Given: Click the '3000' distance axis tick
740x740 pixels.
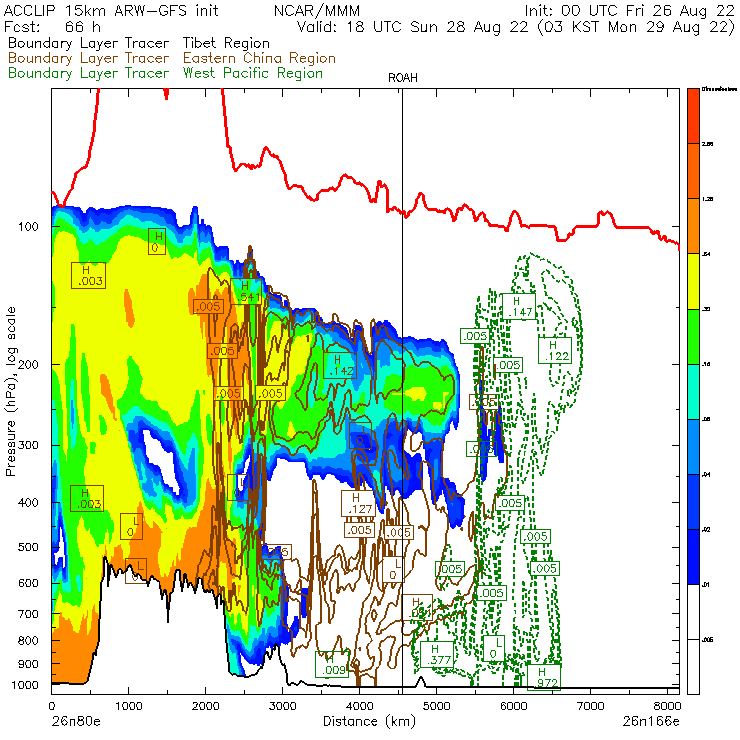Looking at the screenshot, I should pos(282,706).
